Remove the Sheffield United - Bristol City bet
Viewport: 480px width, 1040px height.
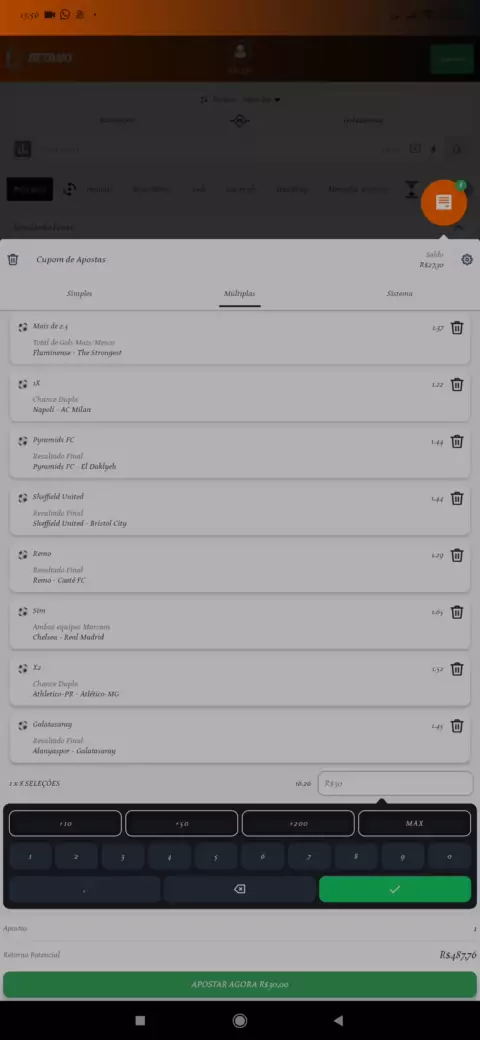click(x=457, y=499)
